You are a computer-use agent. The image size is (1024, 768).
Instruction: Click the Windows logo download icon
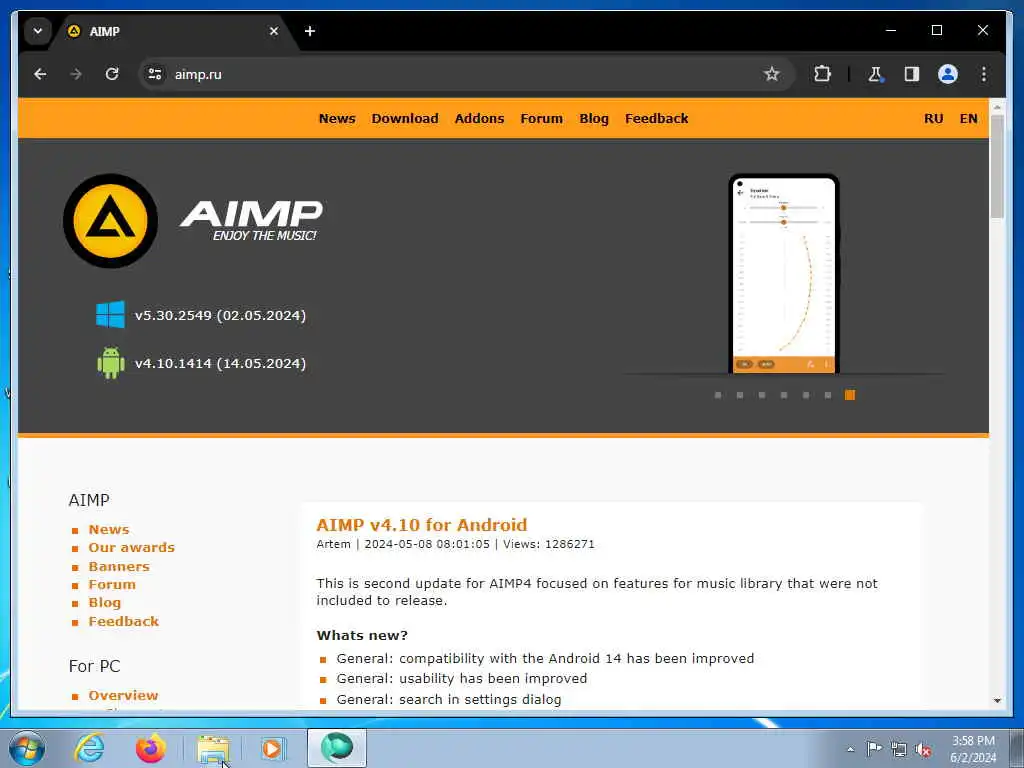coord(110,315)
